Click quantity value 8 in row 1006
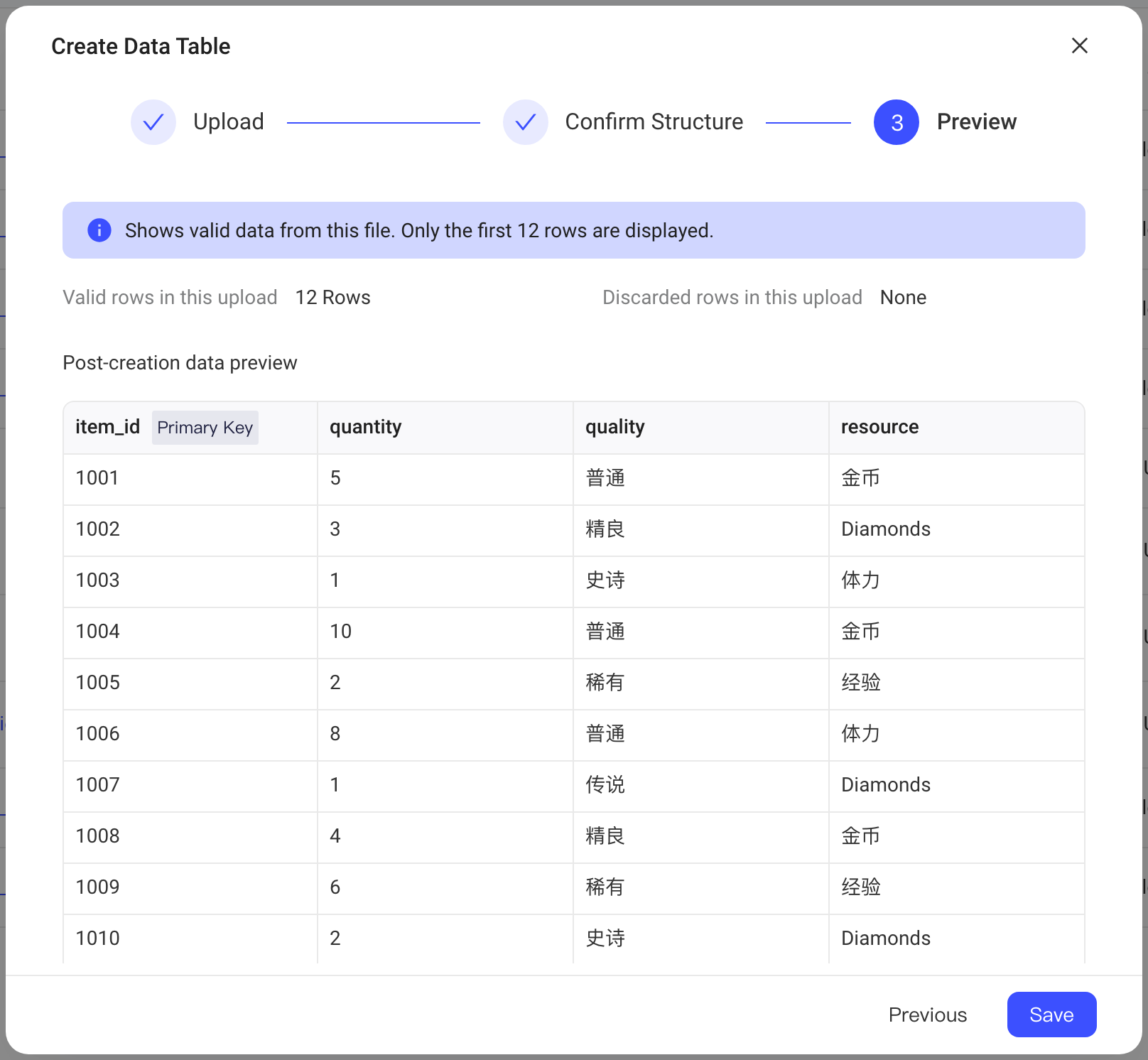 (445, 735)
